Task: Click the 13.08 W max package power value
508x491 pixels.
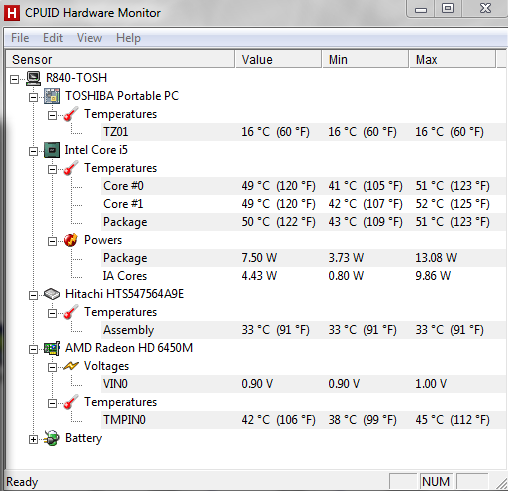Action: 436,258
